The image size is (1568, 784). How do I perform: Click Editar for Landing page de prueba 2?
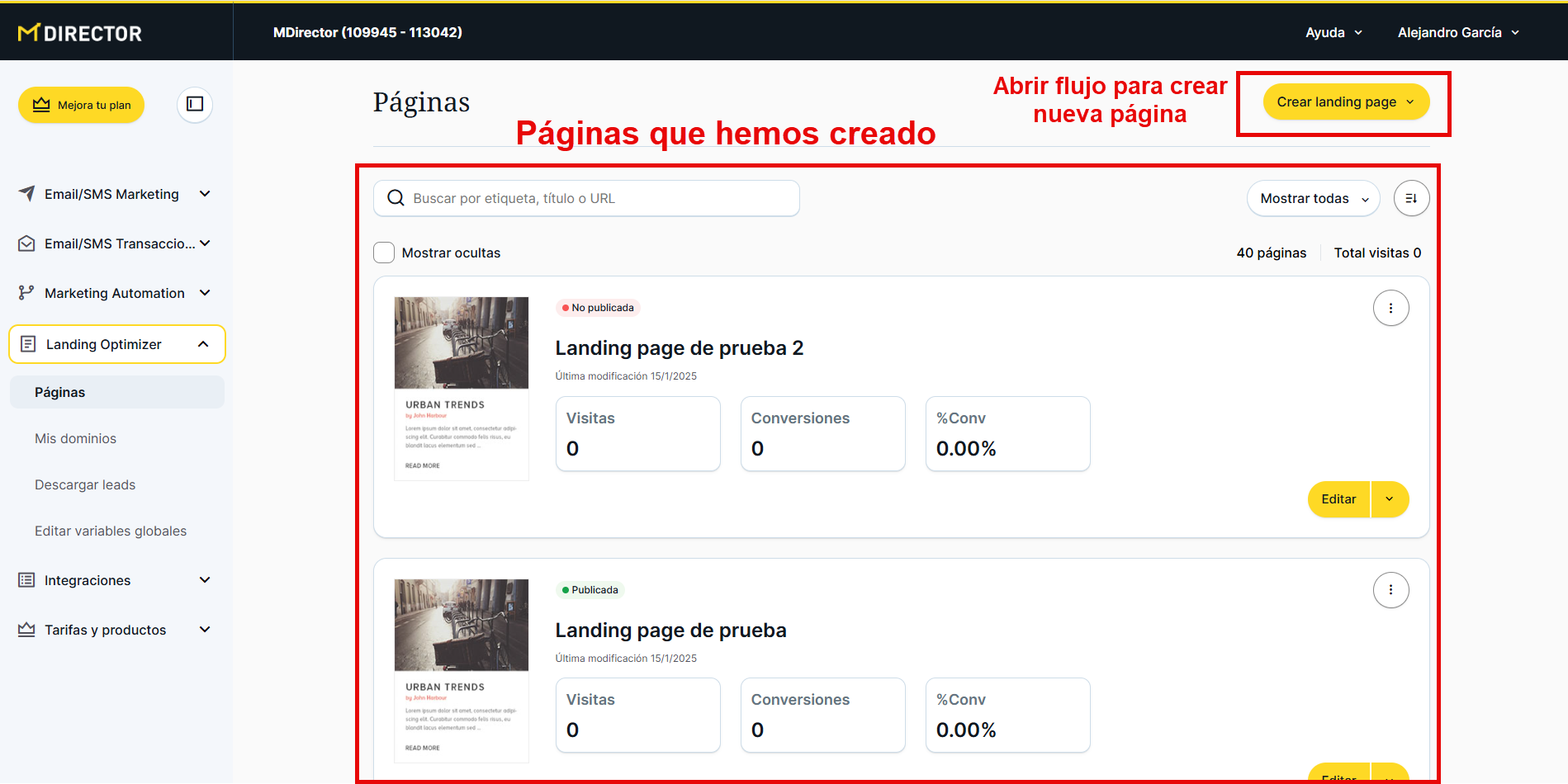[1338, 499]
